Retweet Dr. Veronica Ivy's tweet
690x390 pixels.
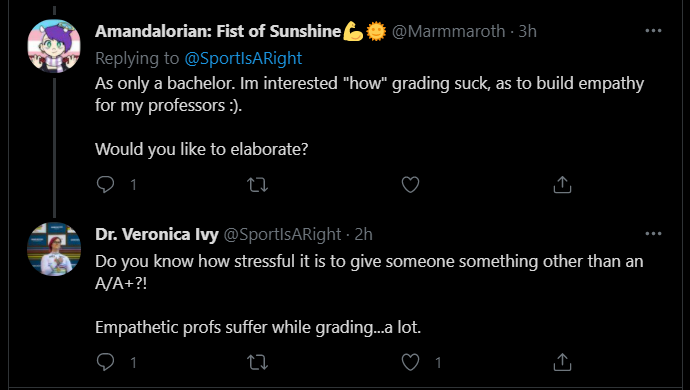257,362
